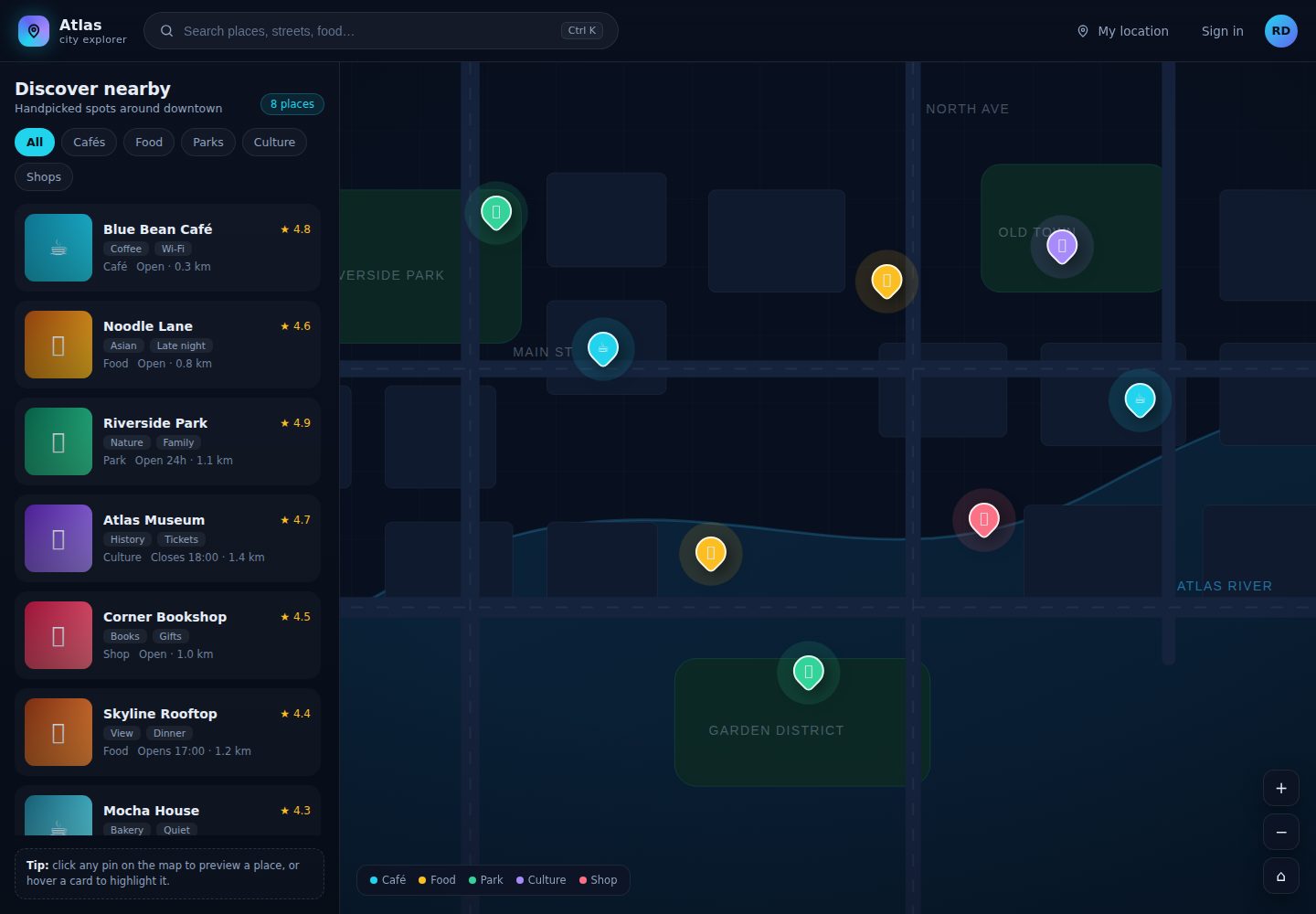
Task: Click the Shop entry in the map legend
Action: pyautogui.click(x=599, y=880)
